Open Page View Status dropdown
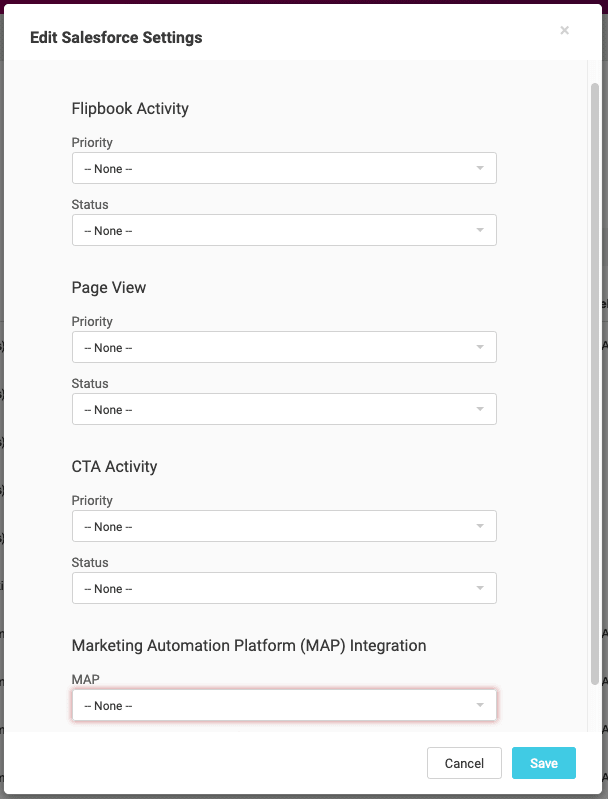 click(284, 409)
